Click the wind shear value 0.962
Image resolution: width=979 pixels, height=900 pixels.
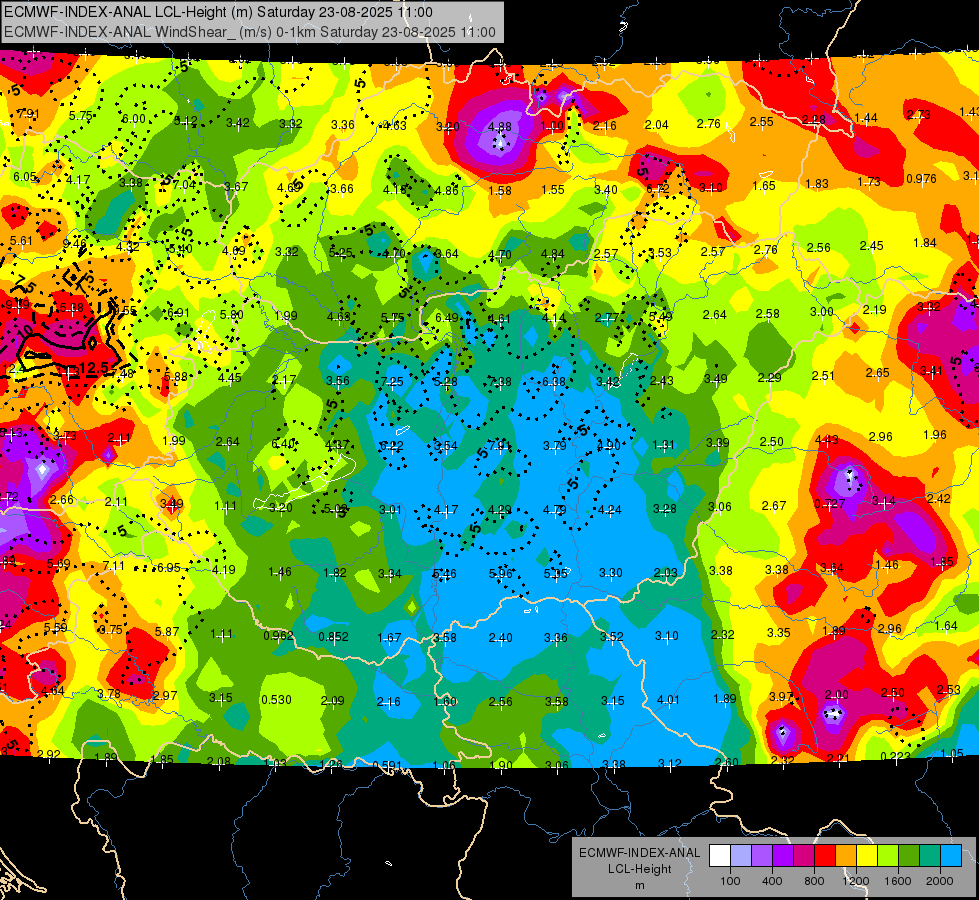tap(278, 636)
